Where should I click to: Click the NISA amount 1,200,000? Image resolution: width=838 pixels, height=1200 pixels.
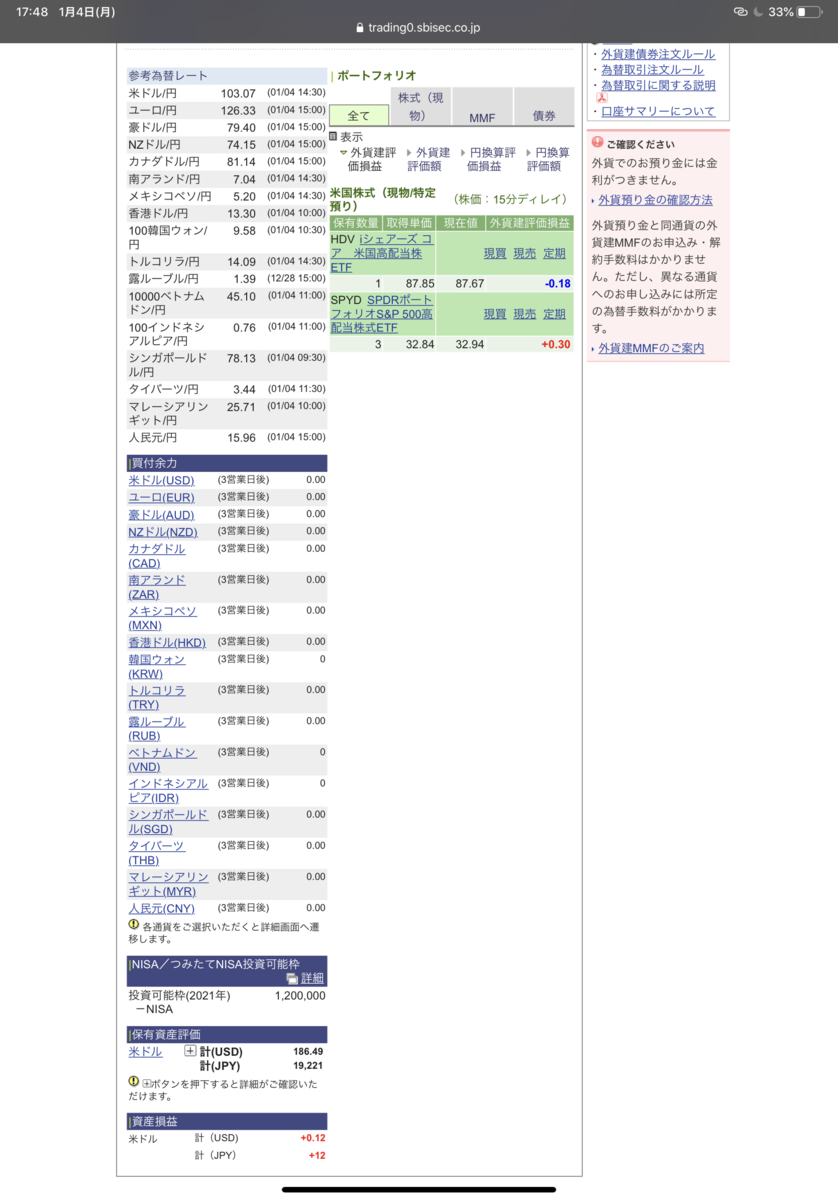click(300, 996)
